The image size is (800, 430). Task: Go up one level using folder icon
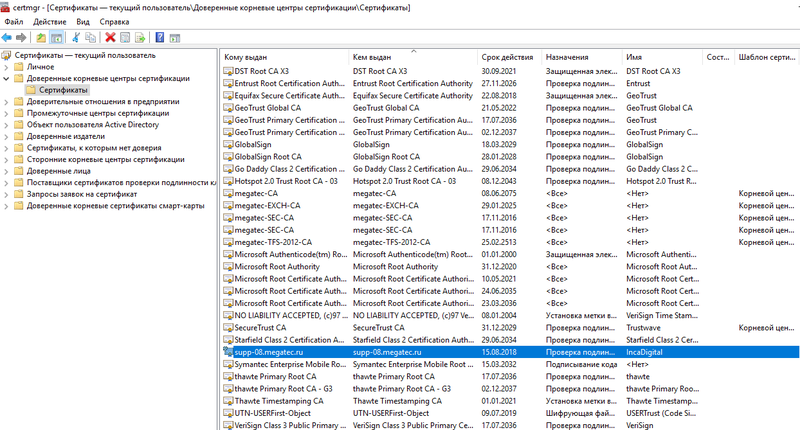[41, 37]
